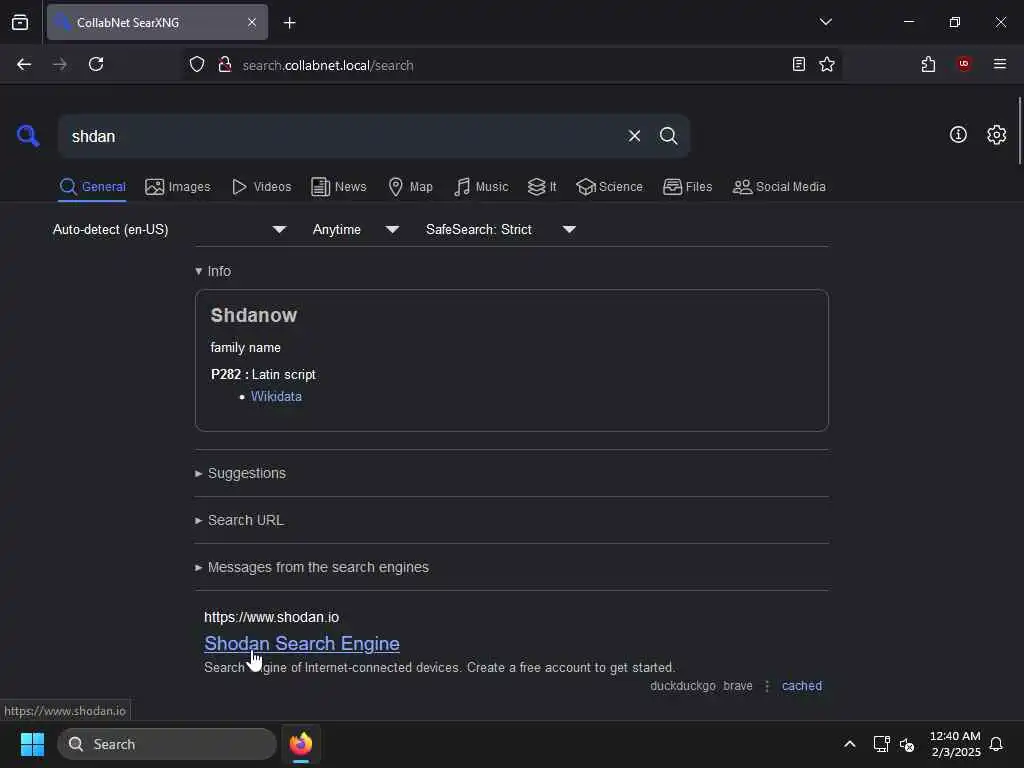The image size is (1024, 768).
Task: Reload the current page
Action: coord(96,65)
